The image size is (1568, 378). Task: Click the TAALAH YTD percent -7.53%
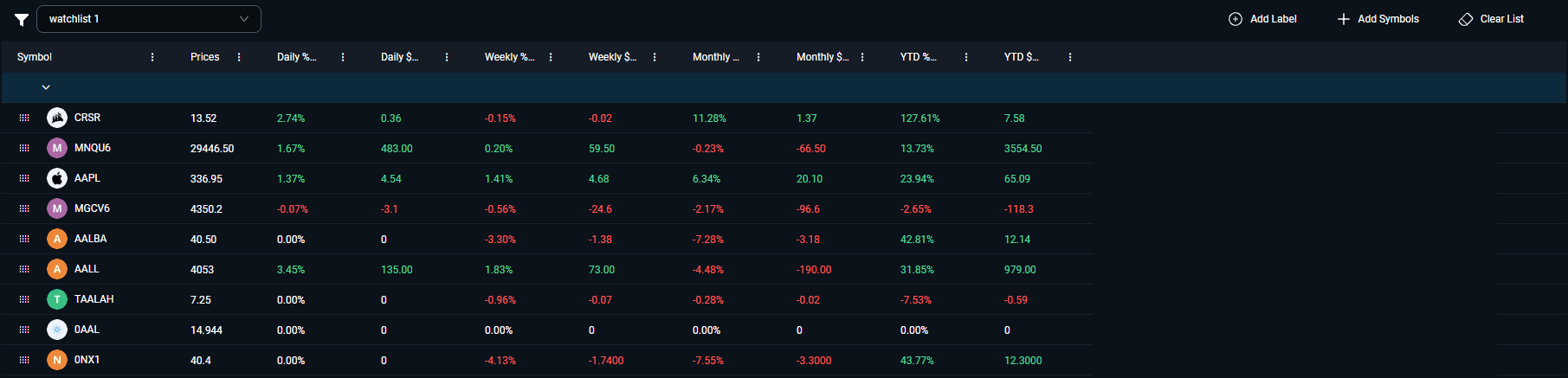[x=916, y=300]
